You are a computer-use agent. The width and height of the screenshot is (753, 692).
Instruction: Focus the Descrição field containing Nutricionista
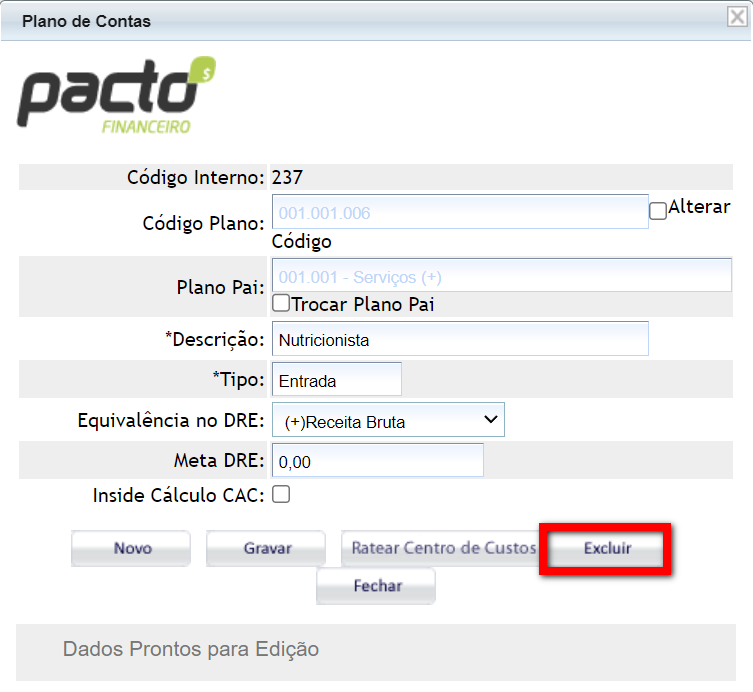460,339
